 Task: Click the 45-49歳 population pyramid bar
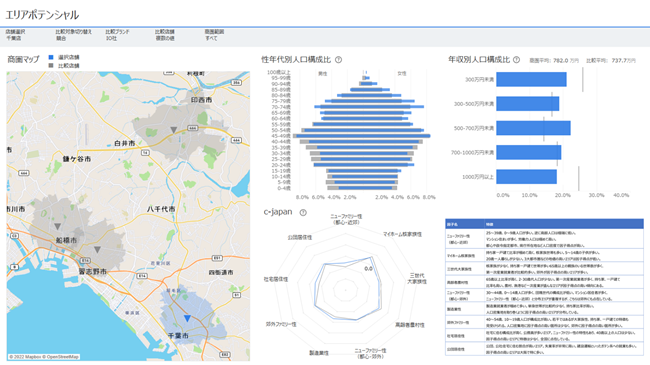pyautogui.click(x=361, y=136)
